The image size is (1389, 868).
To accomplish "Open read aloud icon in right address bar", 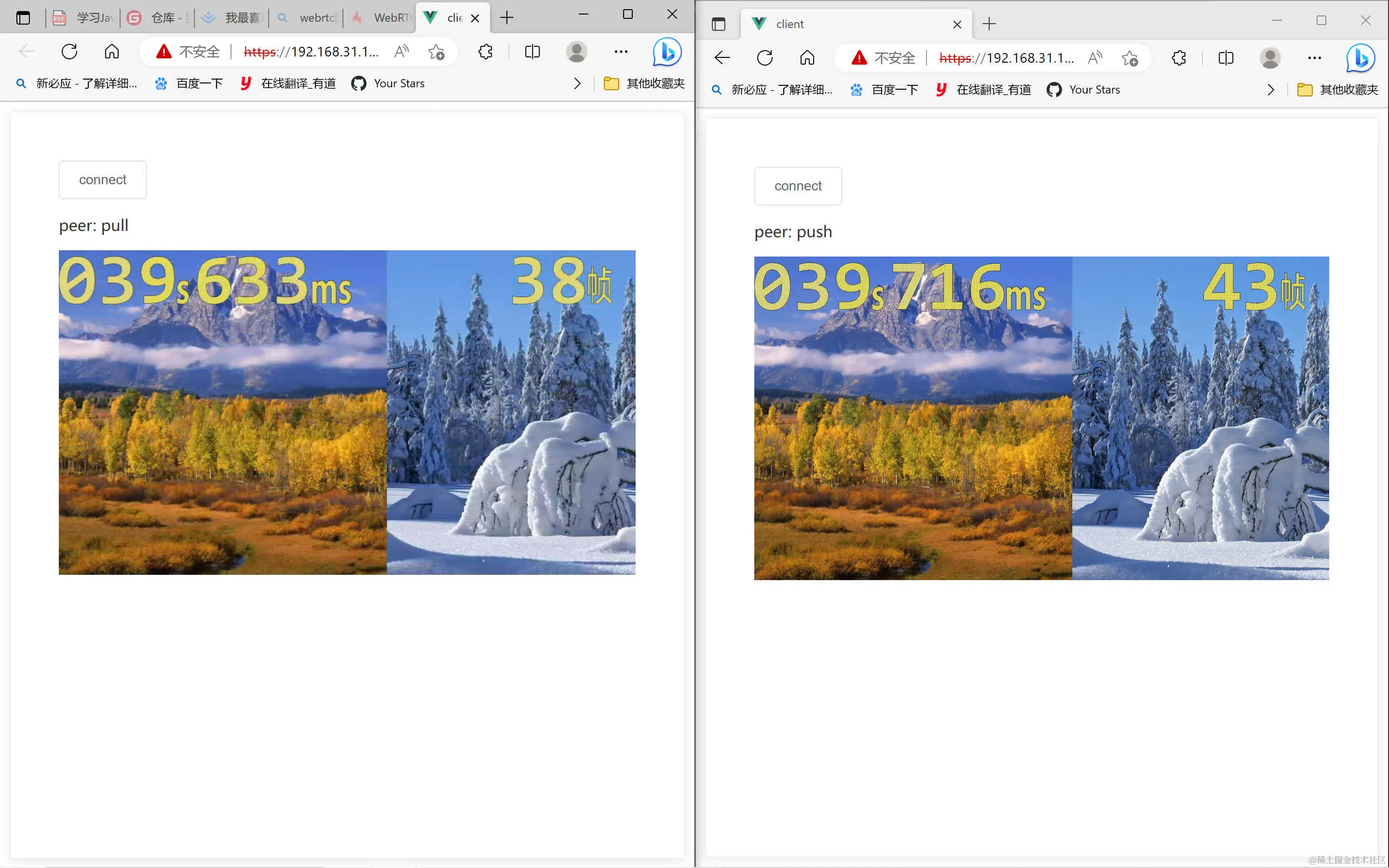I will pos(1095,58).
